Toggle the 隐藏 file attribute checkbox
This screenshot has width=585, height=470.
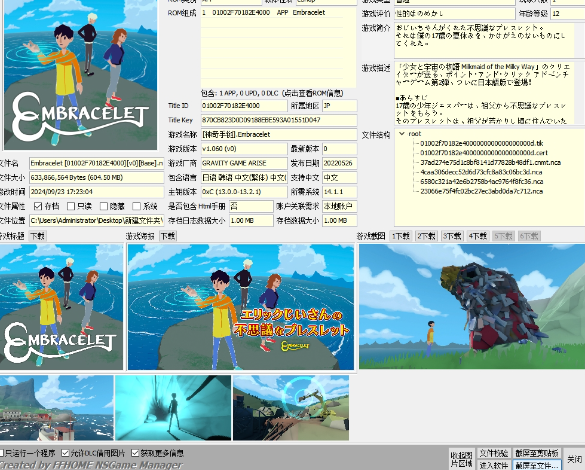coord(104,206)
